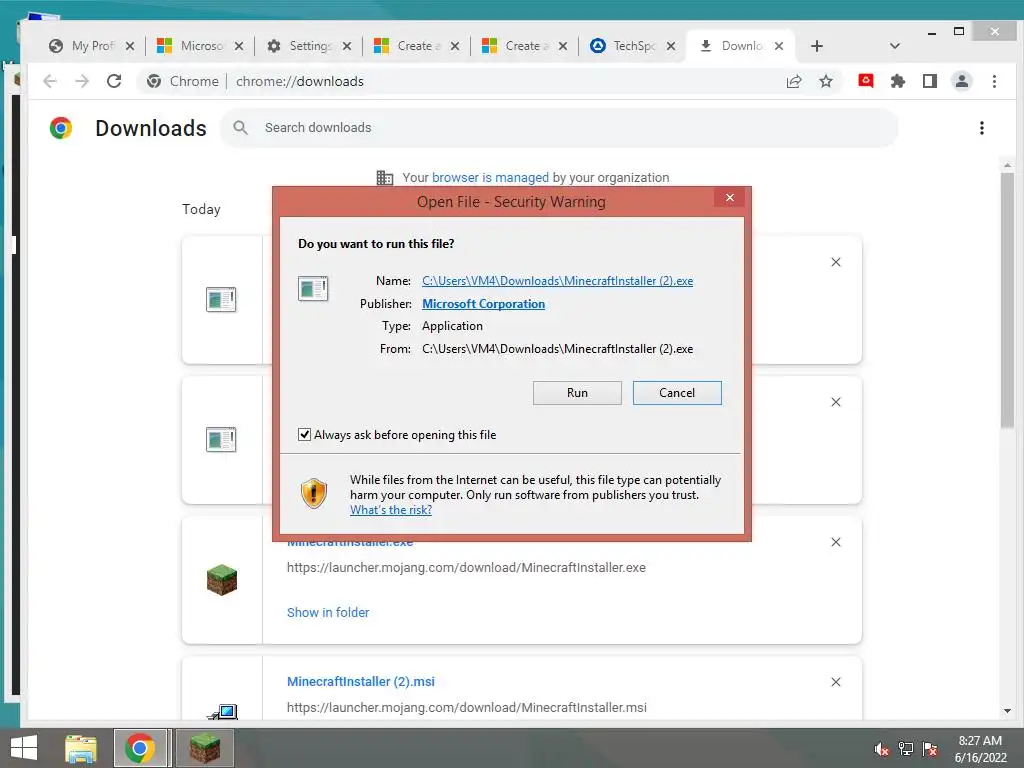The image size is (1024, 768).
Task: Click the share this page icon
Action: (x=793, y=81)
